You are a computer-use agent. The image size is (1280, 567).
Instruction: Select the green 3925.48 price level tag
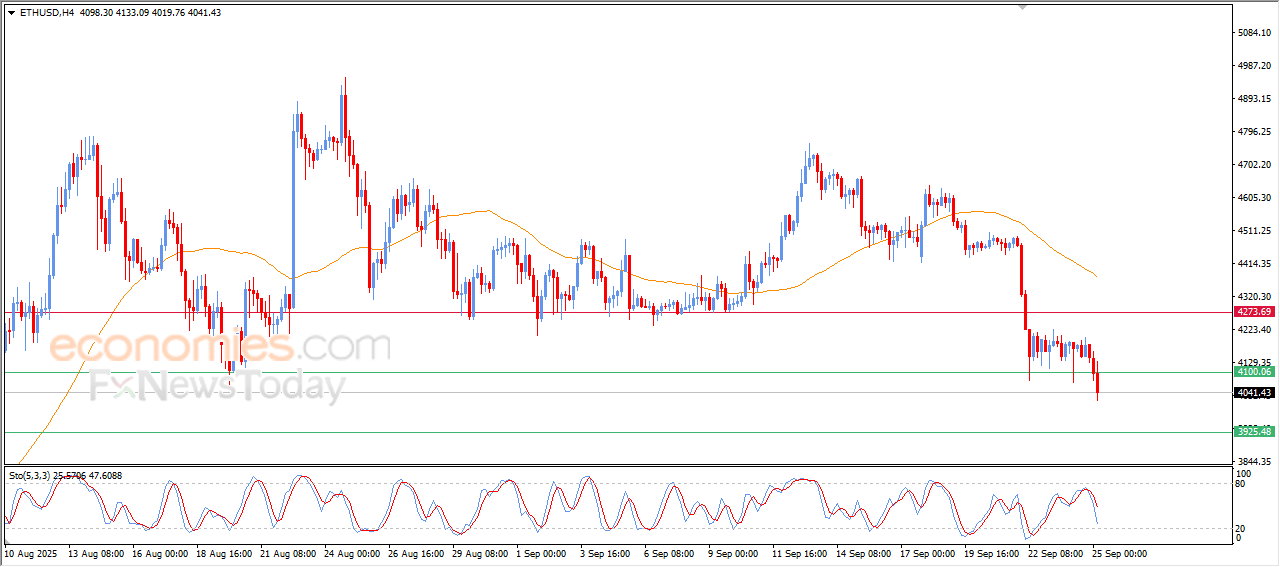pyautogui.click(x=1254, y=432)
